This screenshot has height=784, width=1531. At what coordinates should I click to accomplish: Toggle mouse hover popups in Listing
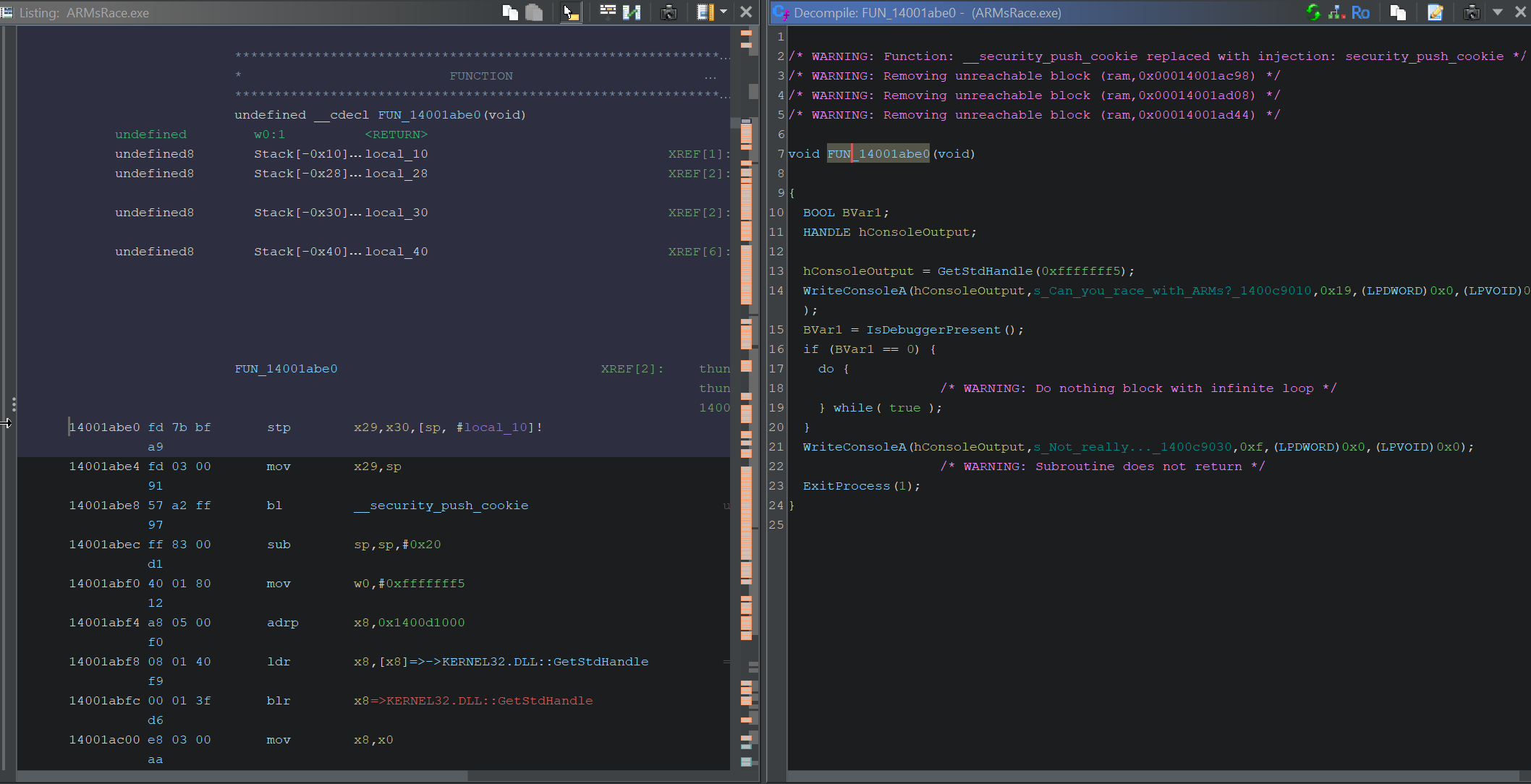tap(571, 12)
